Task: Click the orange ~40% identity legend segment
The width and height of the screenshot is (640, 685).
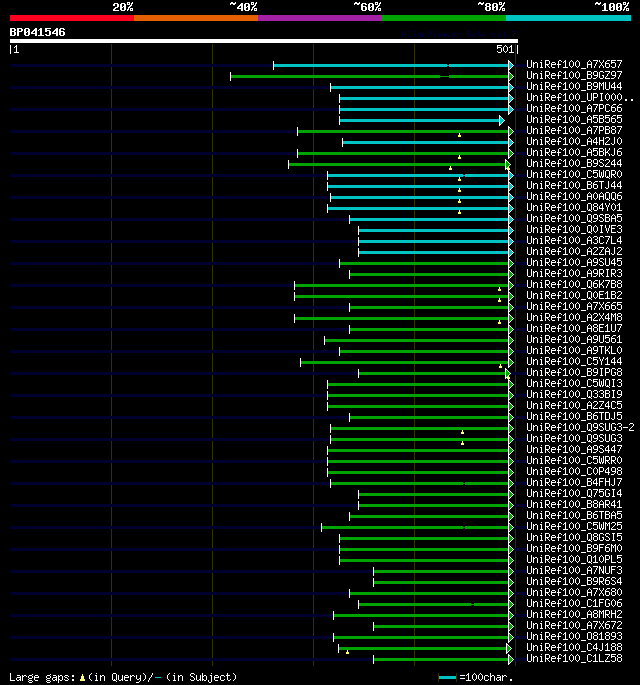Action: [x=196, y=18]
